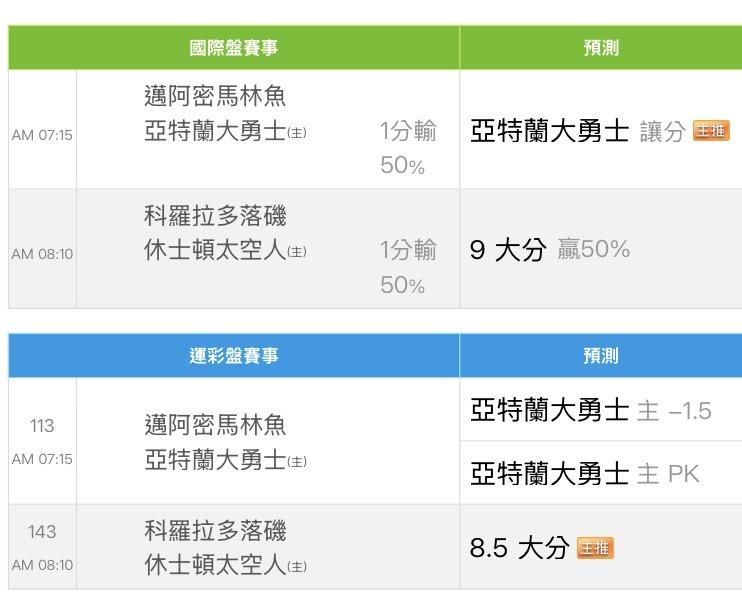Select the 國際盤賽事 table header
742x600 pixels.
click(234, 48)
